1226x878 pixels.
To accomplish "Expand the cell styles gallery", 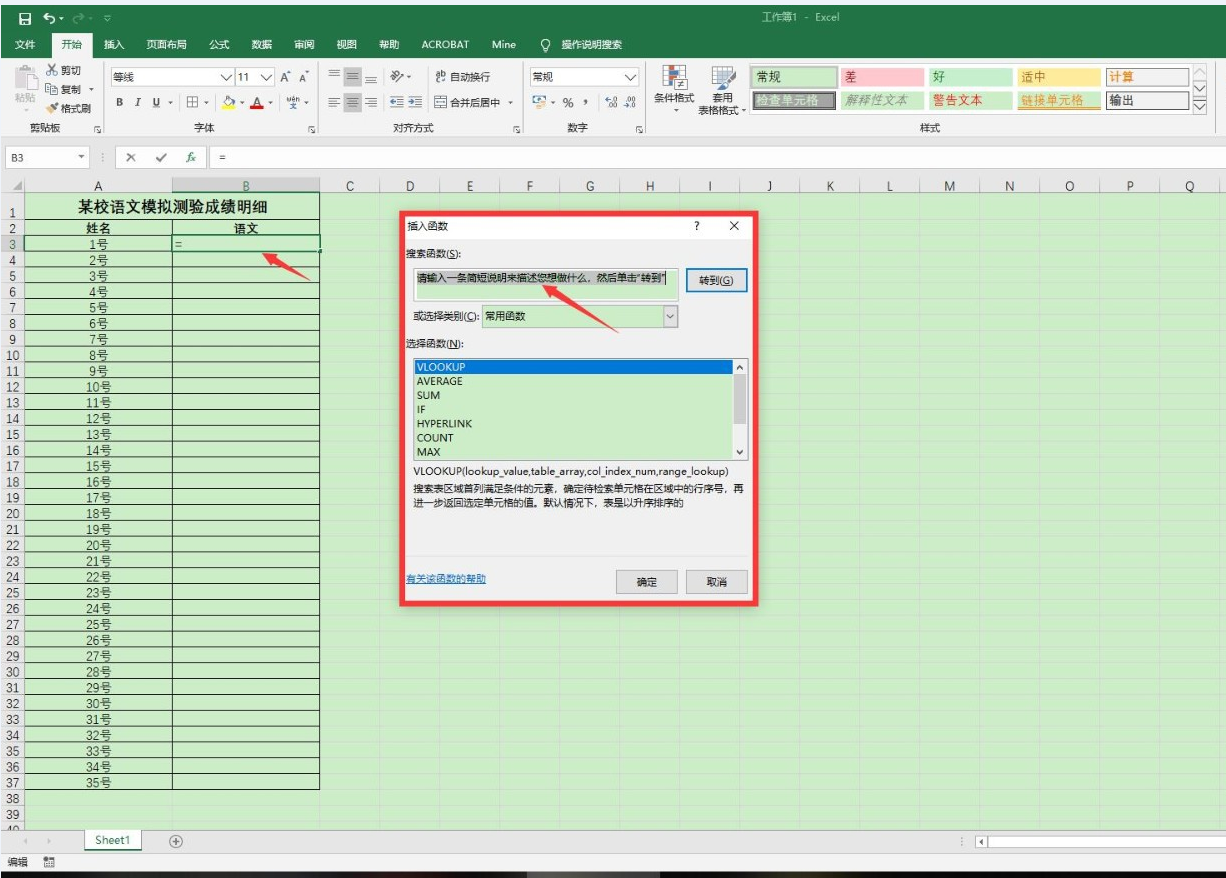I will pos(1200,104).
